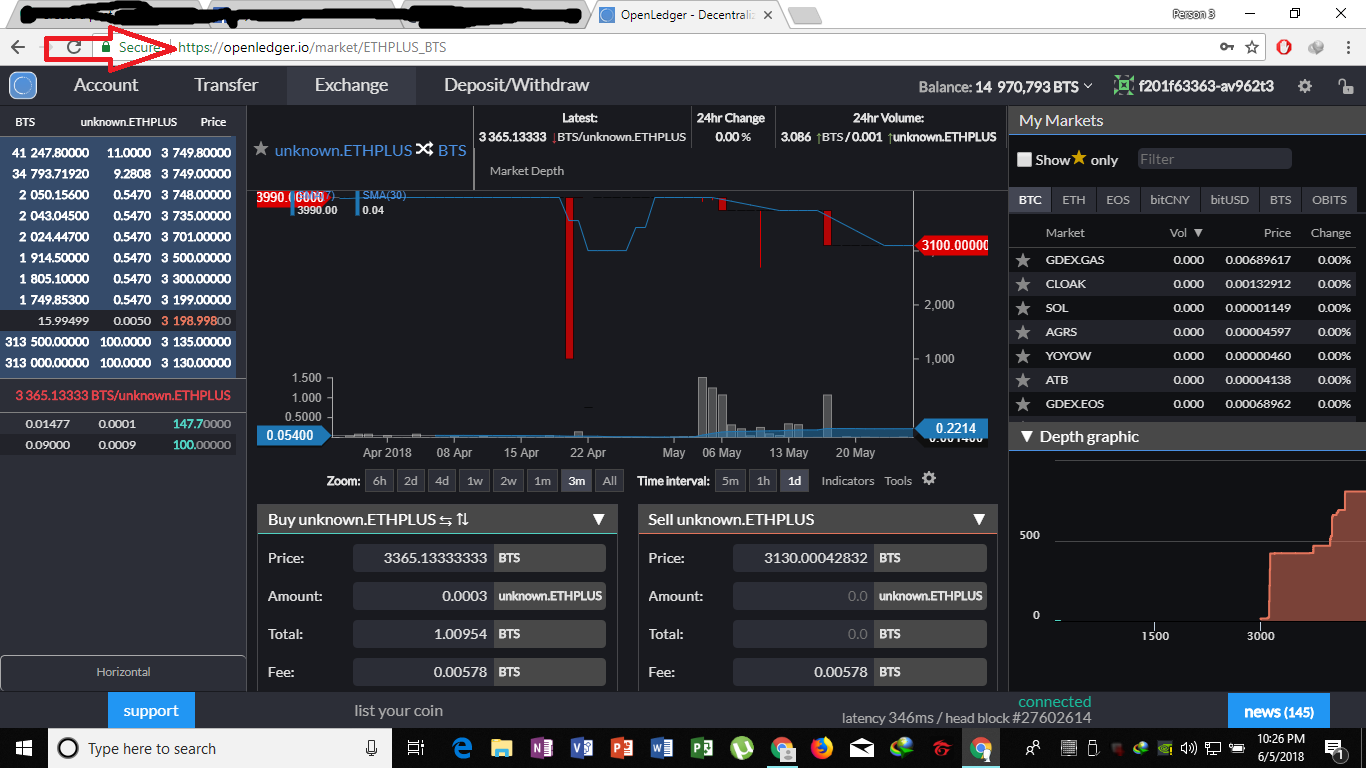The height and width of the screenshot is (768, 1366).
Task: Click the saved passwords key icon
Action: 1227,47
